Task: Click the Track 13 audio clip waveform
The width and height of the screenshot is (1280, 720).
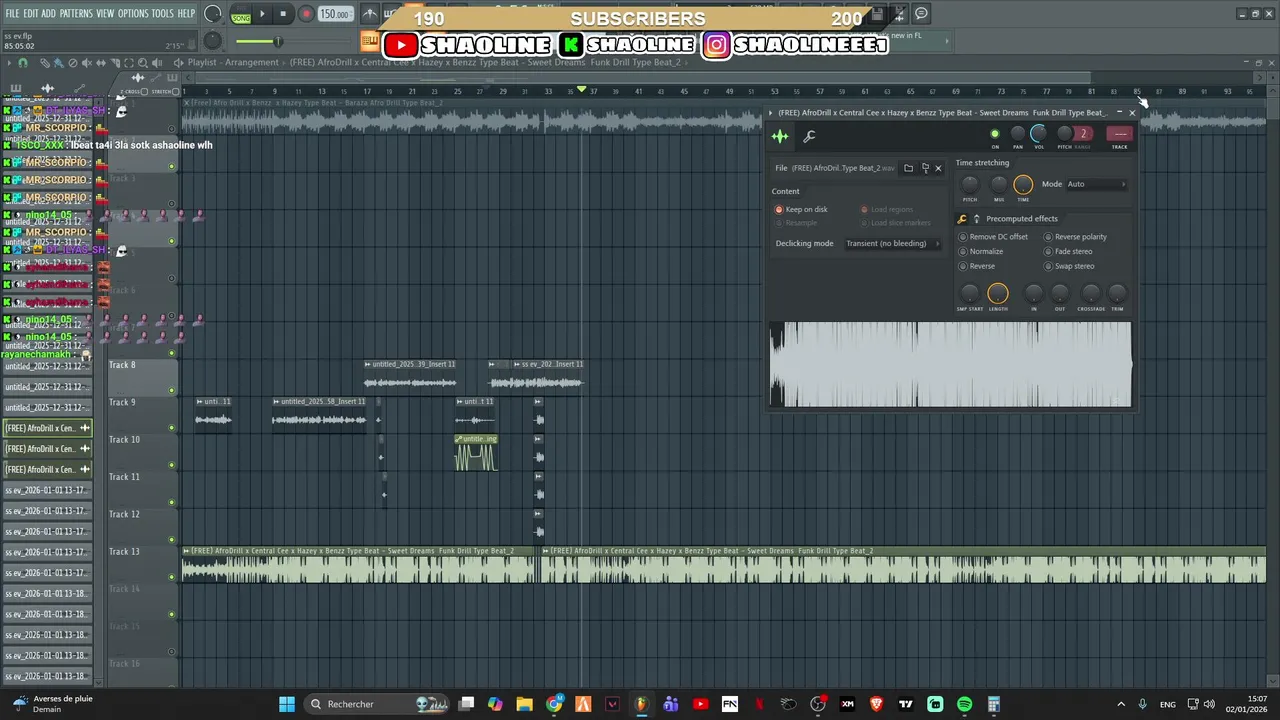Action: (x=724, y=570)
